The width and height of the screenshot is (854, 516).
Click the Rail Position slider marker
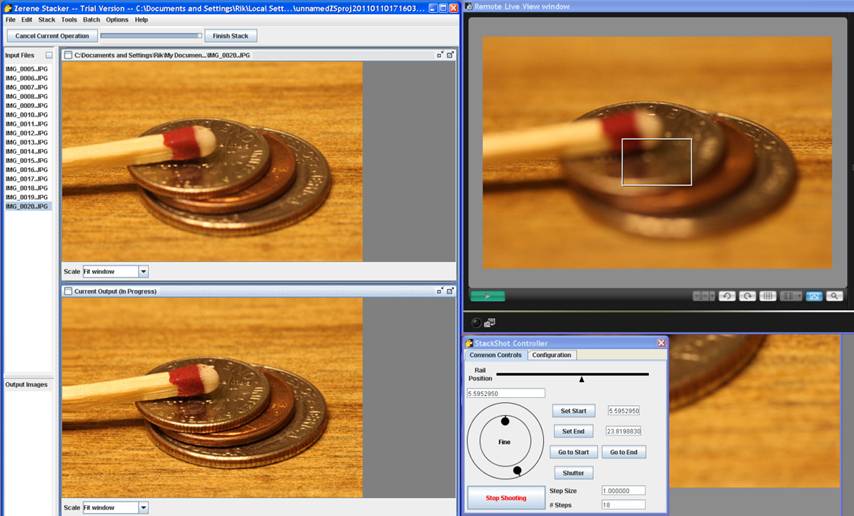coord(582,379)
